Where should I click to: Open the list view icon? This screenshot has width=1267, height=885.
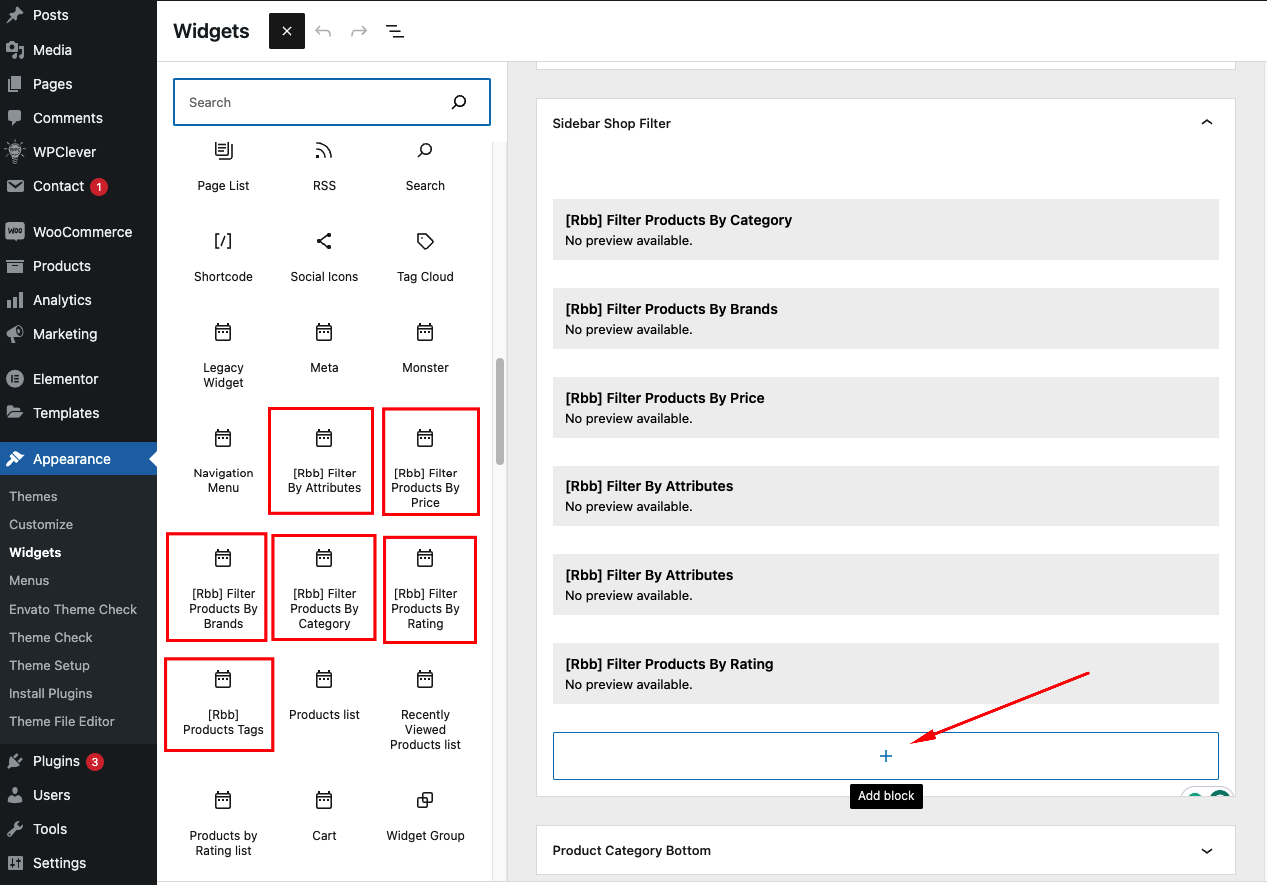395,31
